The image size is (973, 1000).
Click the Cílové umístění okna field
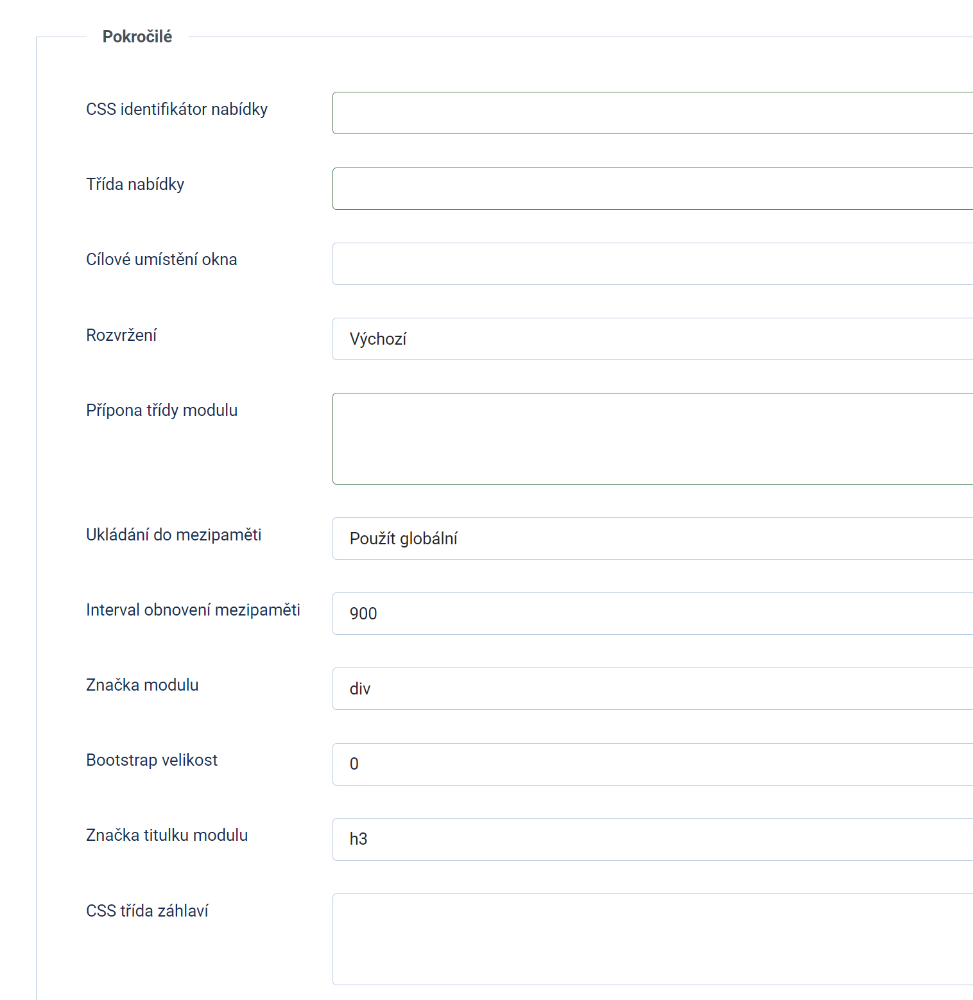click(652, 263)
